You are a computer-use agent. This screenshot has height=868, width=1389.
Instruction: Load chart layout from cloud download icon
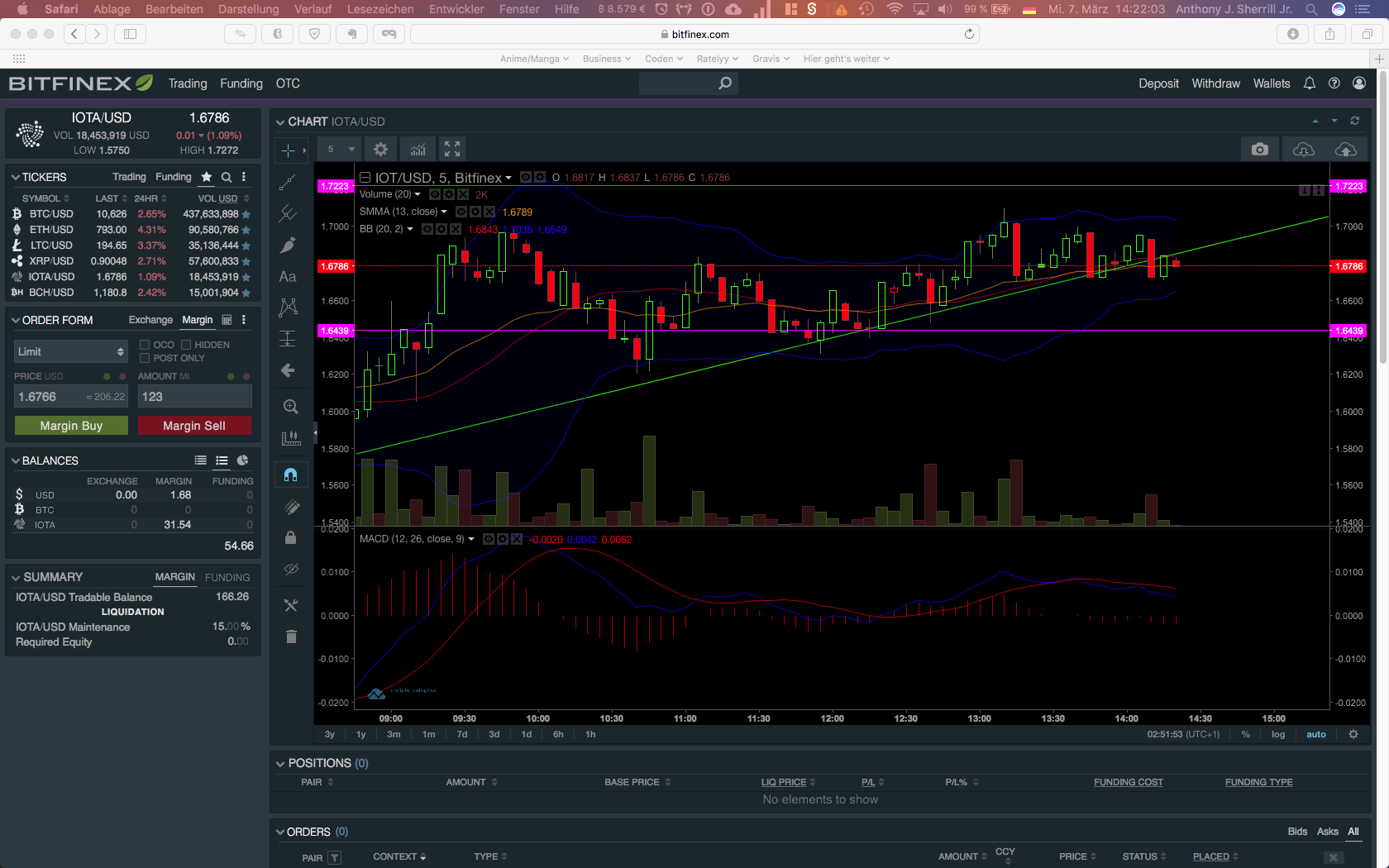(x=1304, y=150)
